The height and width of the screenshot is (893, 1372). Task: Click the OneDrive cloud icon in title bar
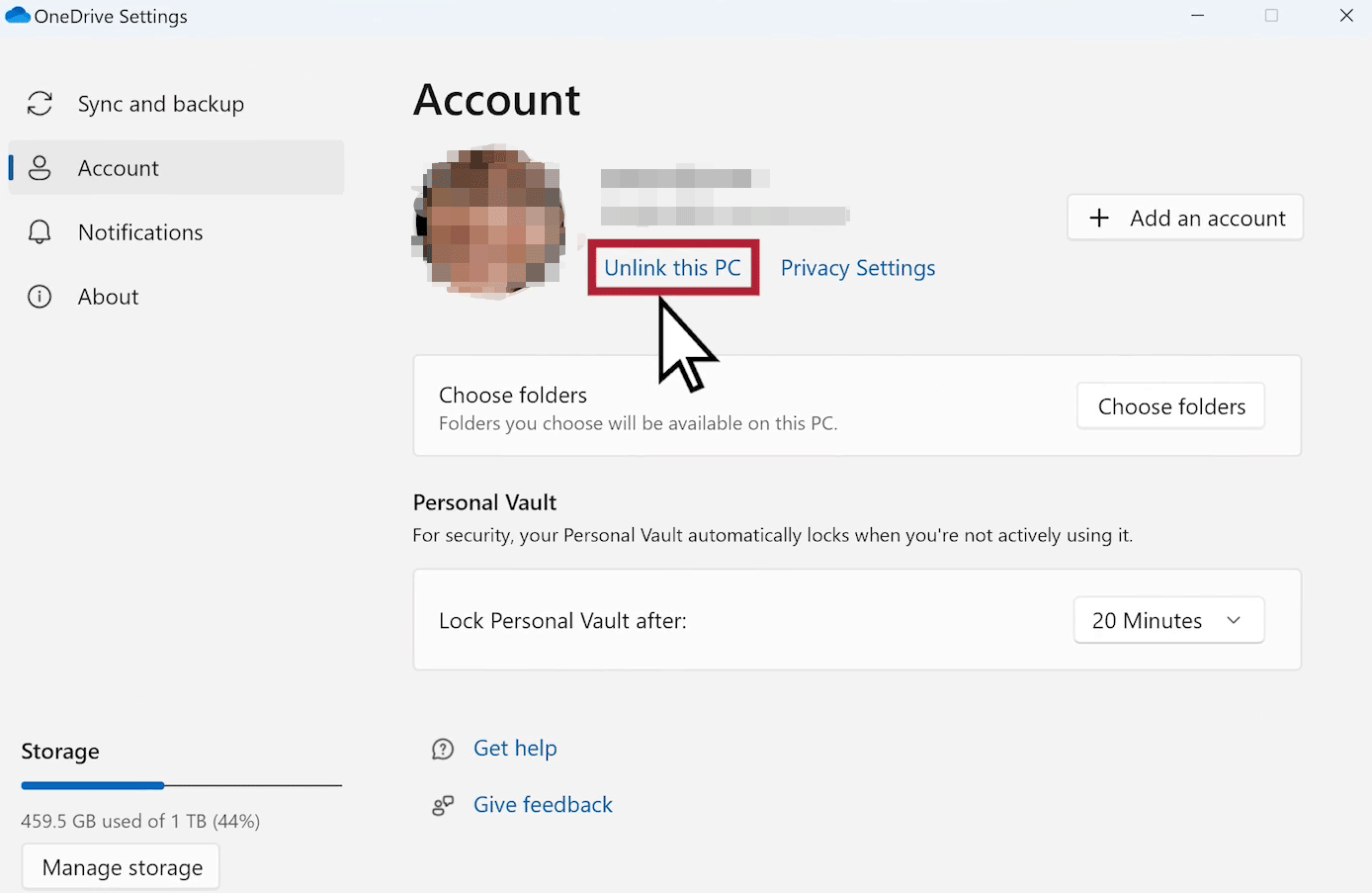[x=18, y=16]
